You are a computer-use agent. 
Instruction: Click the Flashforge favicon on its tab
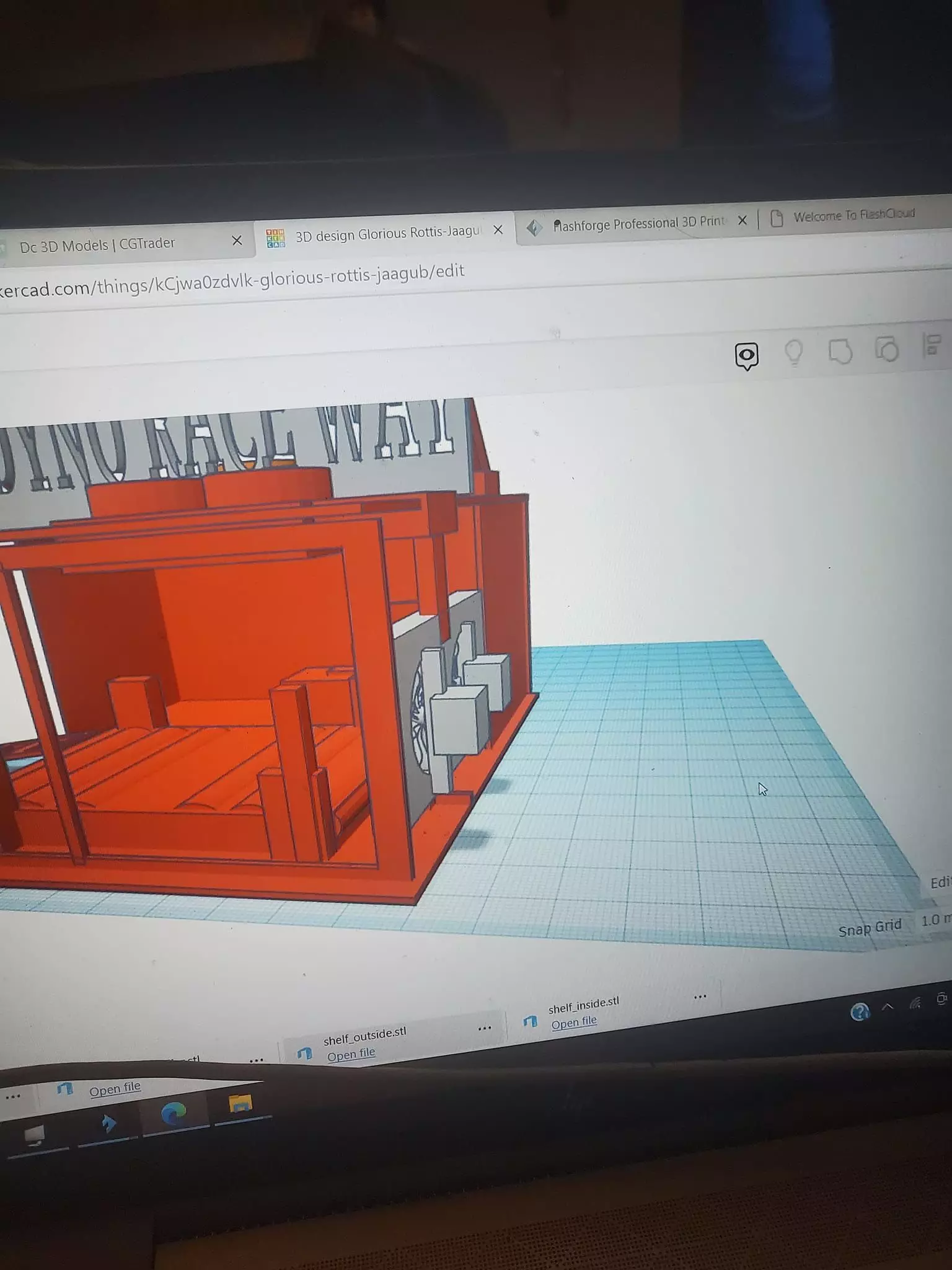tap(534, 228)
